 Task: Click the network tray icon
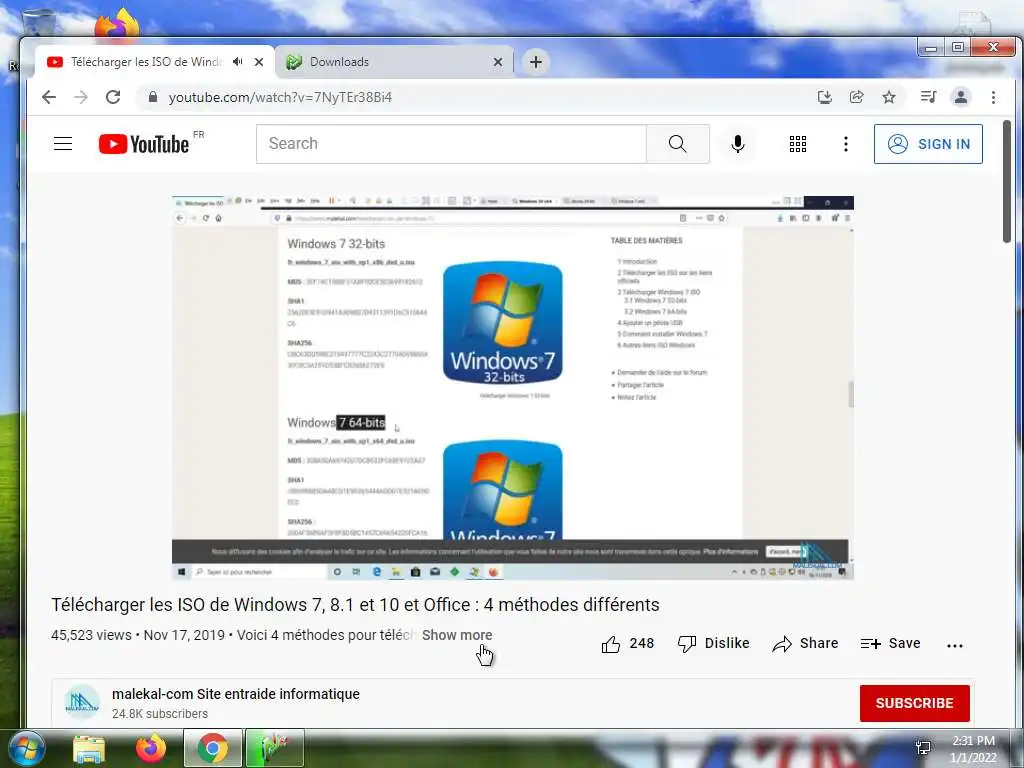923,748
